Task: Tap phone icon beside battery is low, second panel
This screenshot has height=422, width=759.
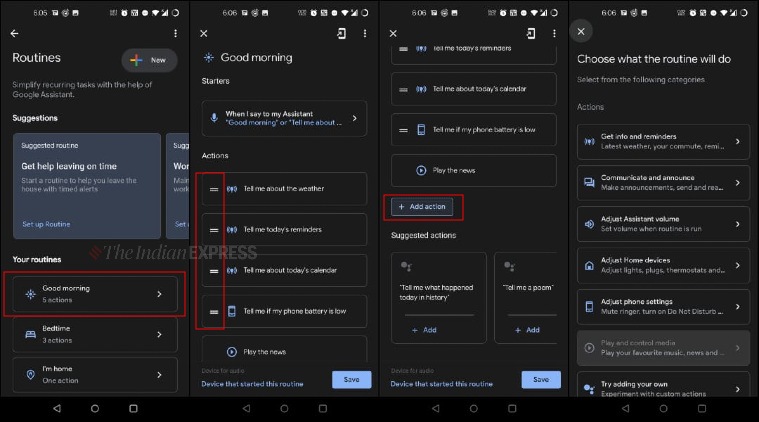Action: [x=232, y=311]
